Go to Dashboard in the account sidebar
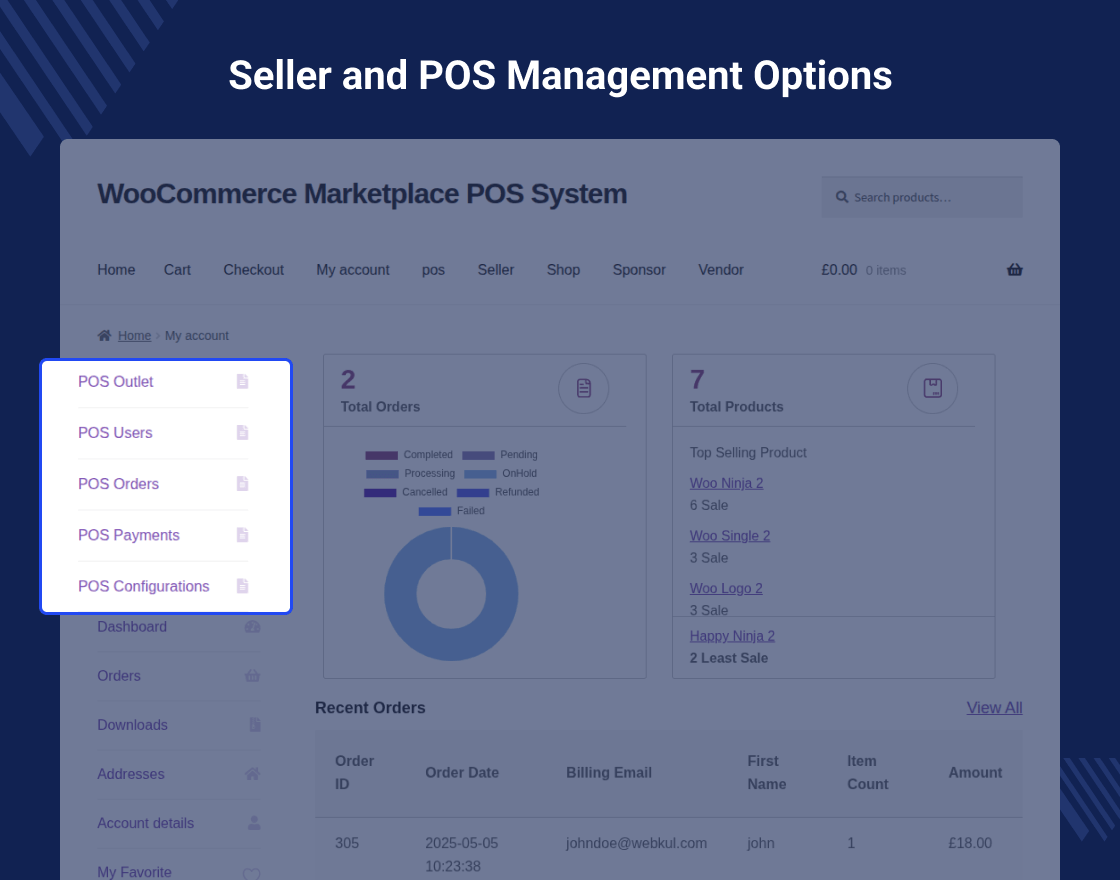Viewport: 1120px width, 880px height. point(132,626)
